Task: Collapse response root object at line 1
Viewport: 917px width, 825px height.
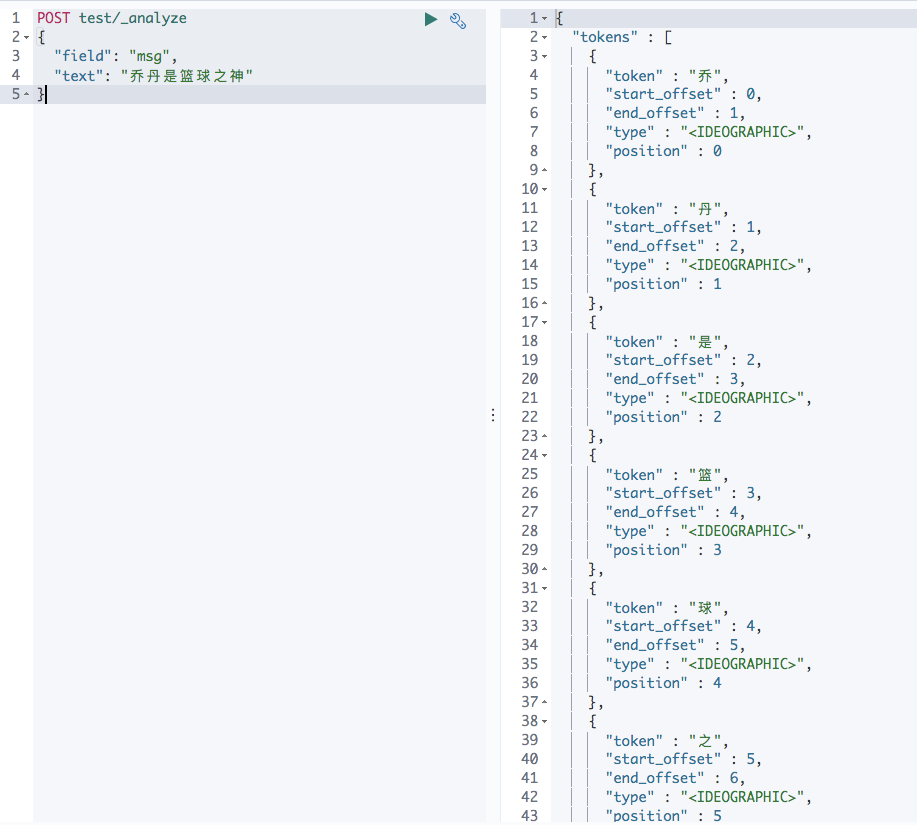Action: pos(544,18)
